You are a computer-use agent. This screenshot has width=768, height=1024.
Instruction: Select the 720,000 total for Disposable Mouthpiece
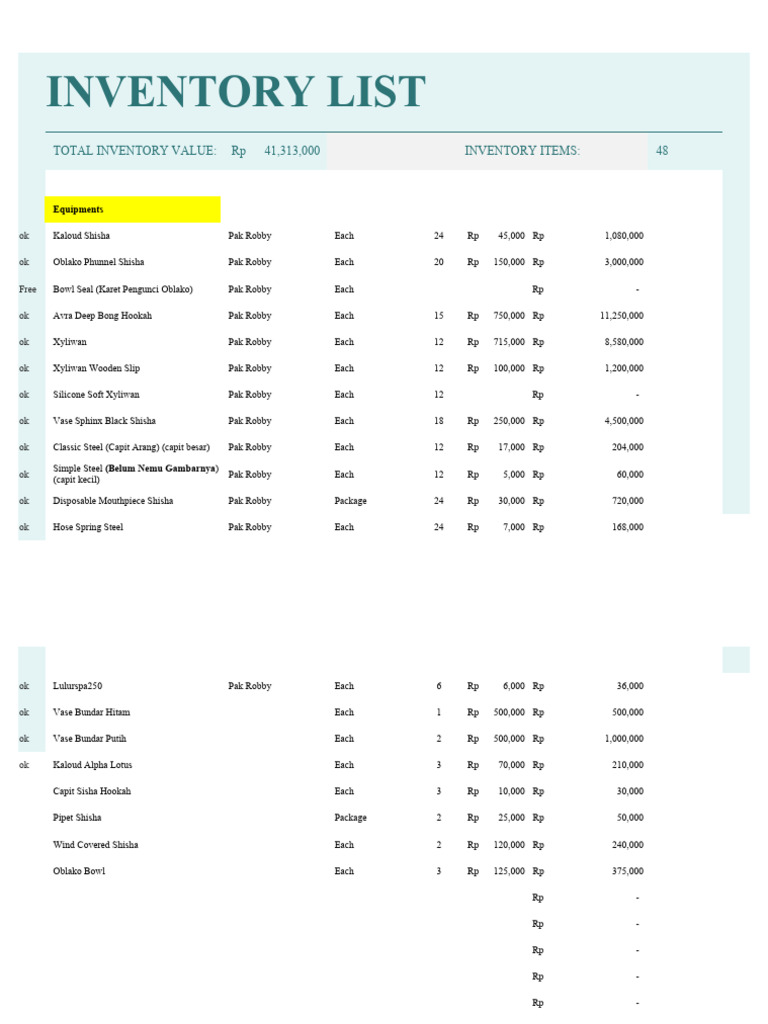click(x=628, y=501)
